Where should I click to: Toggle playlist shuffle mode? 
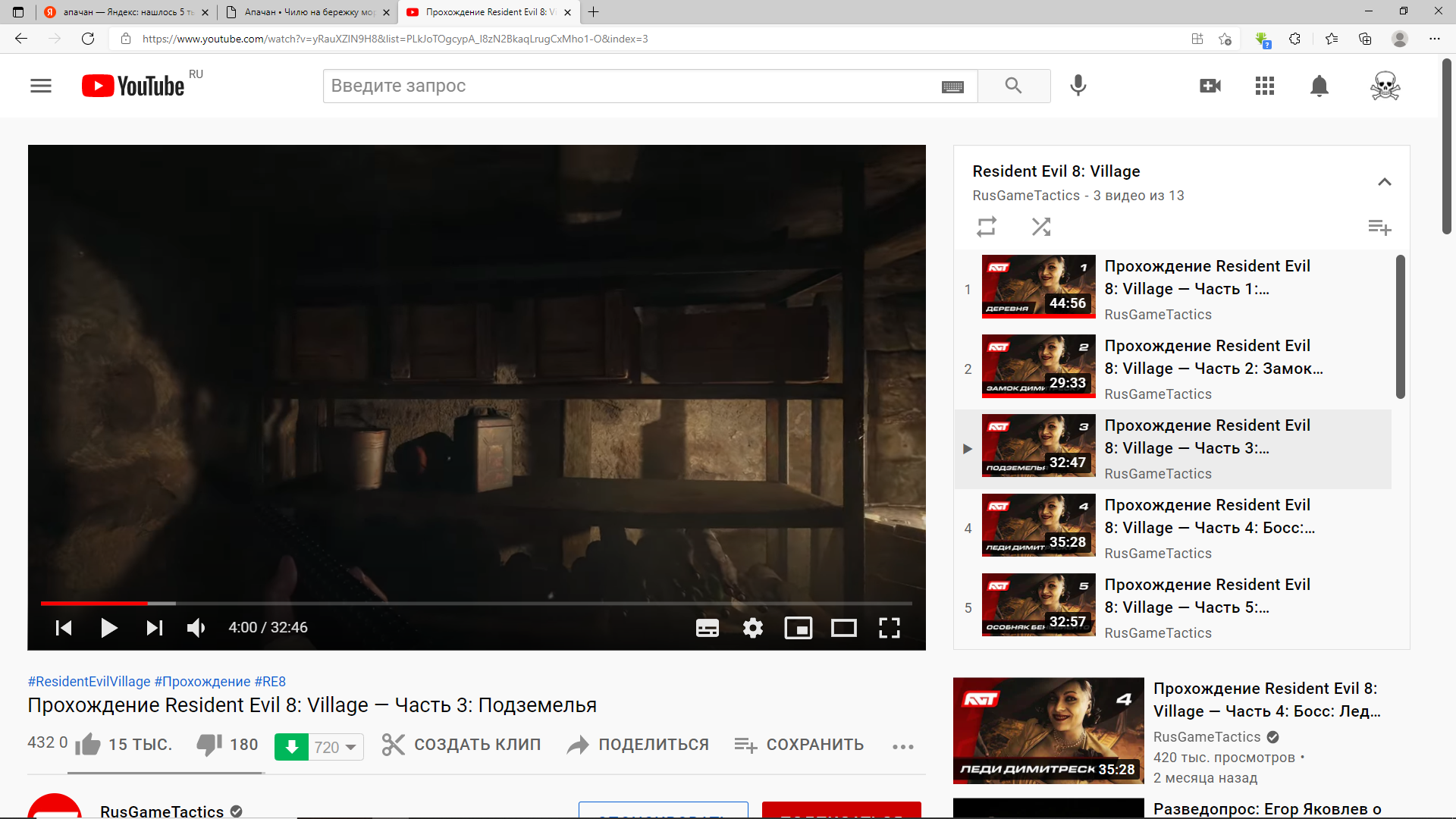[x=1040, y=227]
